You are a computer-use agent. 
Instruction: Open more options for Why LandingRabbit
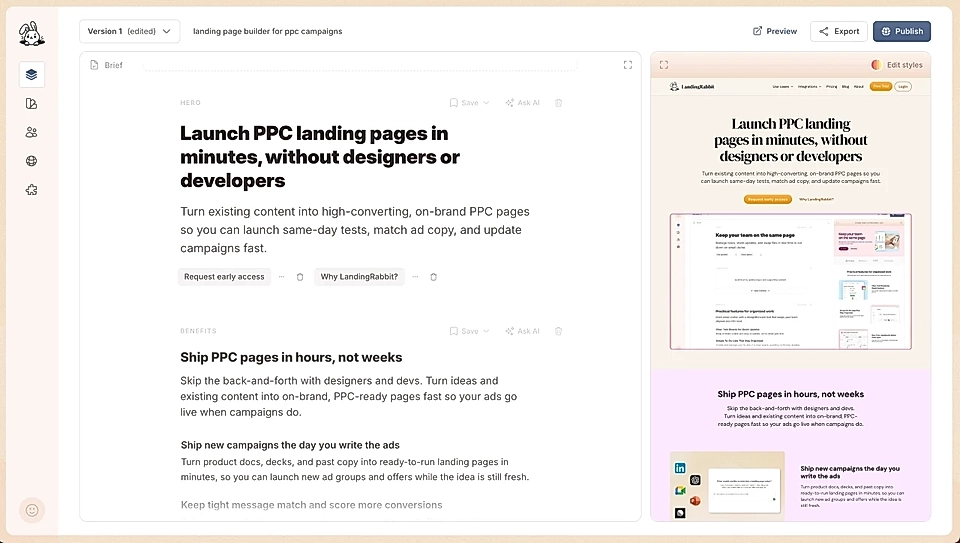415,277
